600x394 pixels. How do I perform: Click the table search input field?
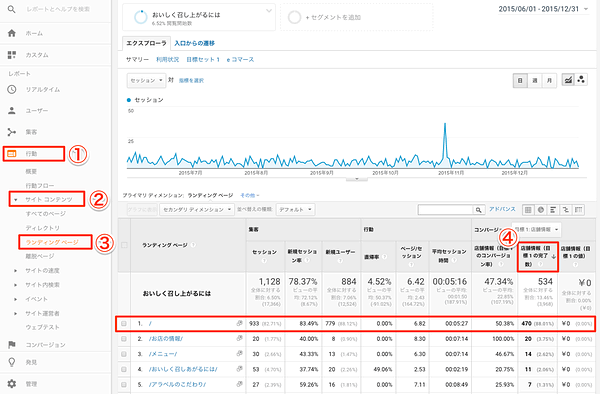click(x=445, y=210)
